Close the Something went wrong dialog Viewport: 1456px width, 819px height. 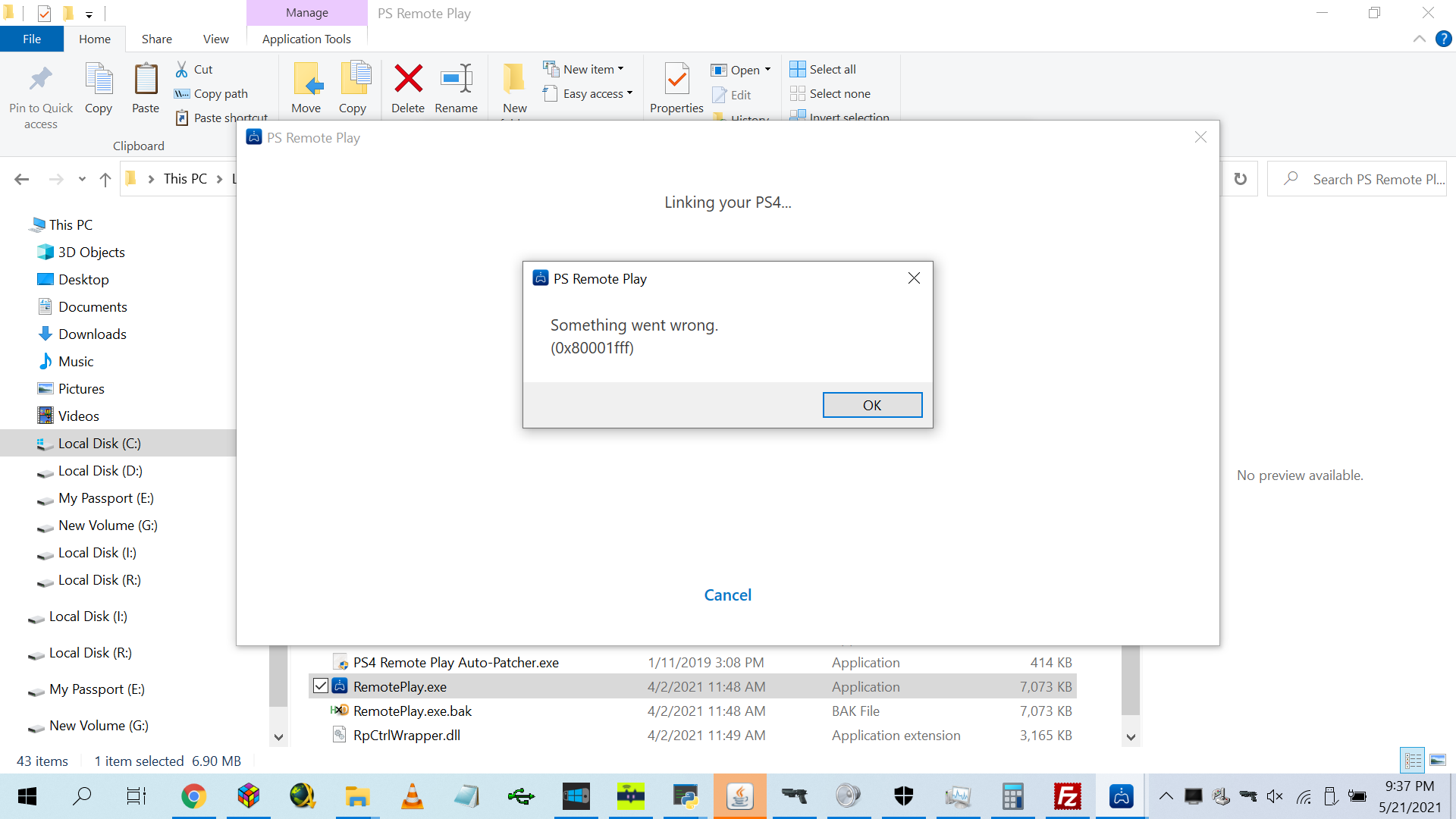point(914,278)
